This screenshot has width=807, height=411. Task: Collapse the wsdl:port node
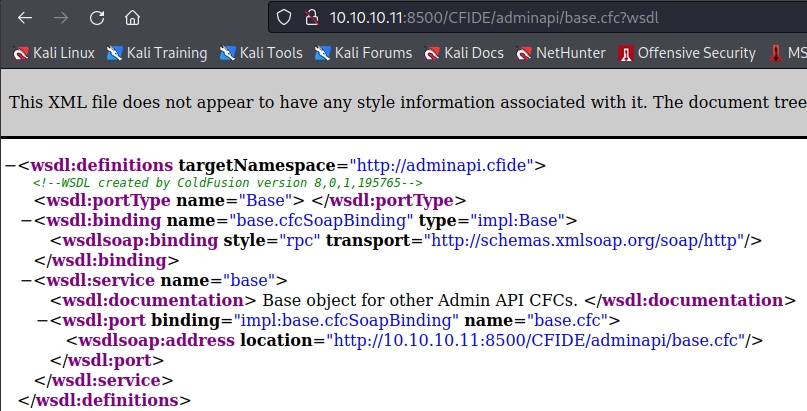pyautogui.click(x=42, y=321)
